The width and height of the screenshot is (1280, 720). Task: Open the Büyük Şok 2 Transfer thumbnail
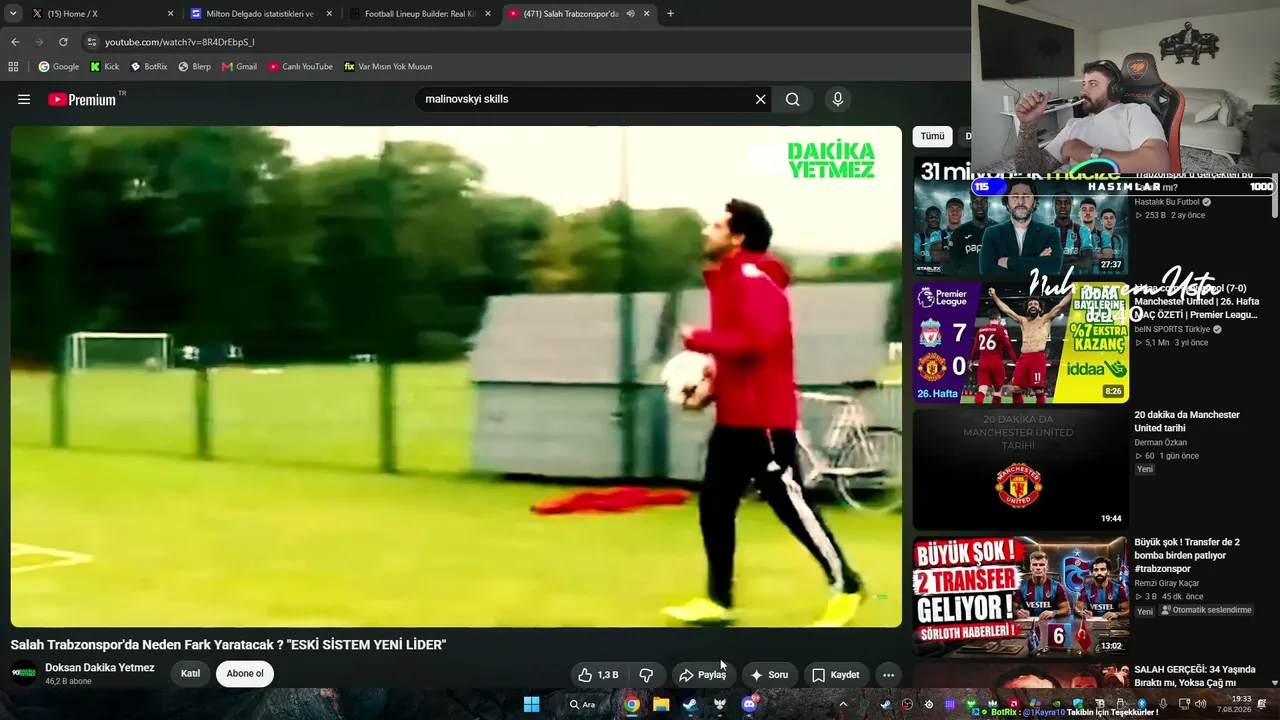tap(1020, 596)
